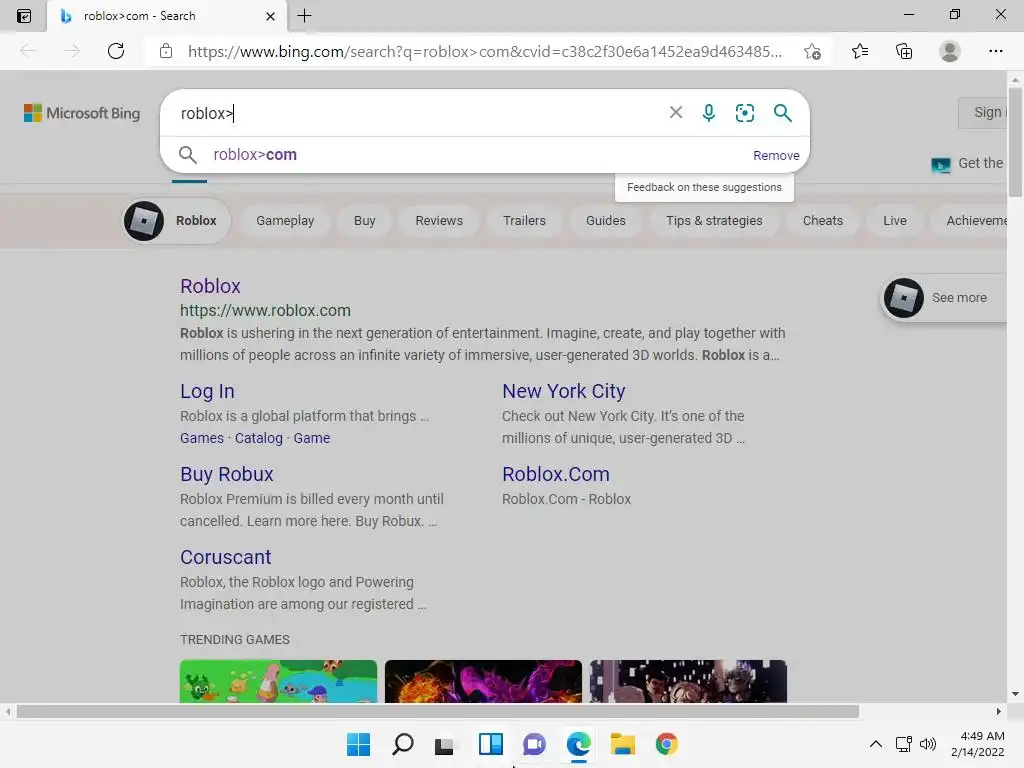The image size is (1024, 768).
Task: Open the Roblox.Com sublink
Action: point(556,474)
